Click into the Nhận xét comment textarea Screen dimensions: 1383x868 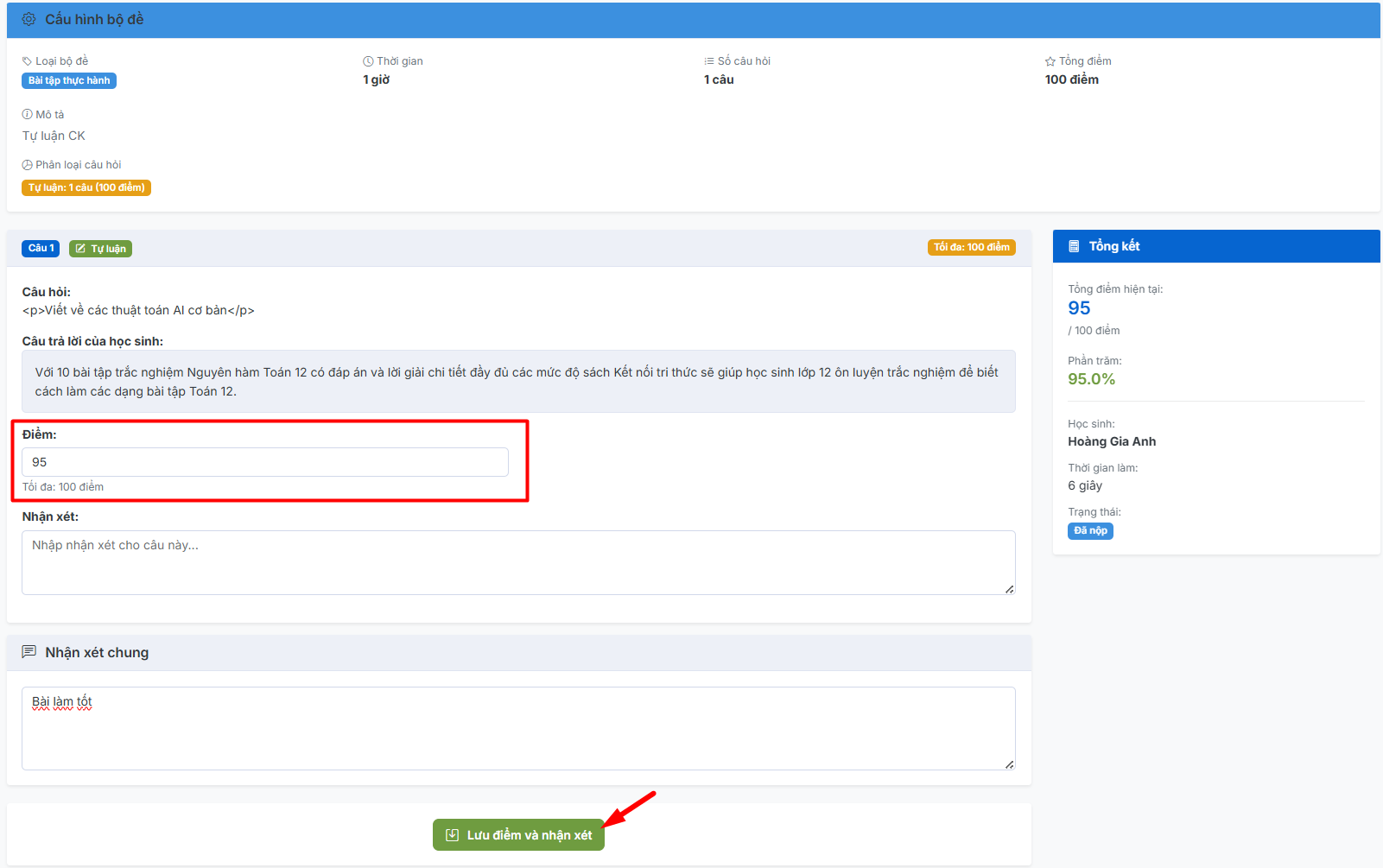(x=518, y=562)
